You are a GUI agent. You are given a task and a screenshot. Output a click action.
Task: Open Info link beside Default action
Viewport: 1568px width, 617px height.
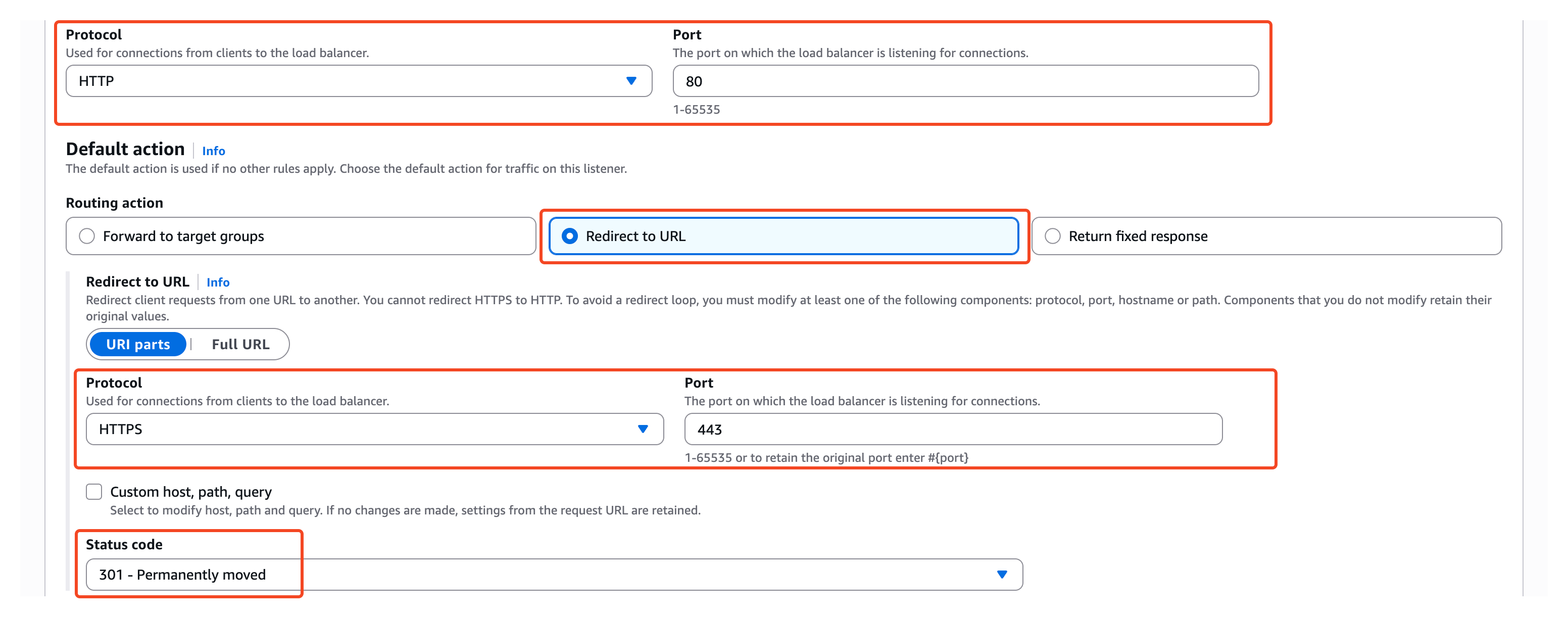214,151
